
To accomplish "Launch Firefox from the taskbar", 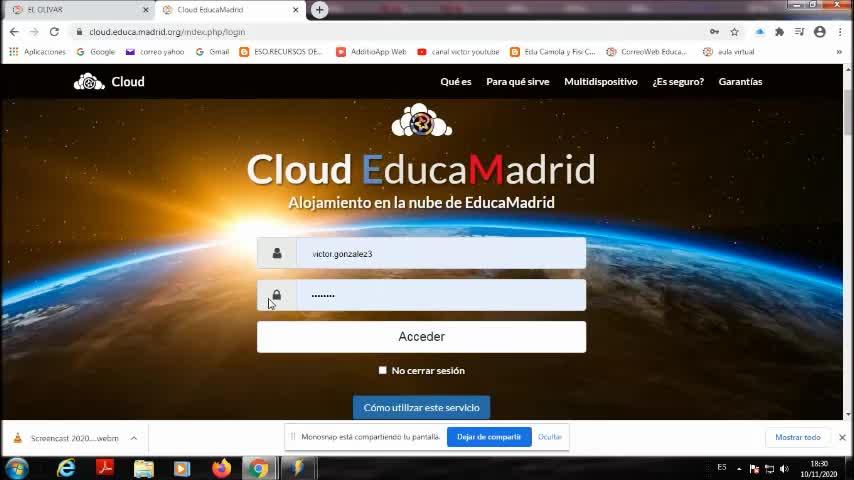I will click(x=221, y=469).
